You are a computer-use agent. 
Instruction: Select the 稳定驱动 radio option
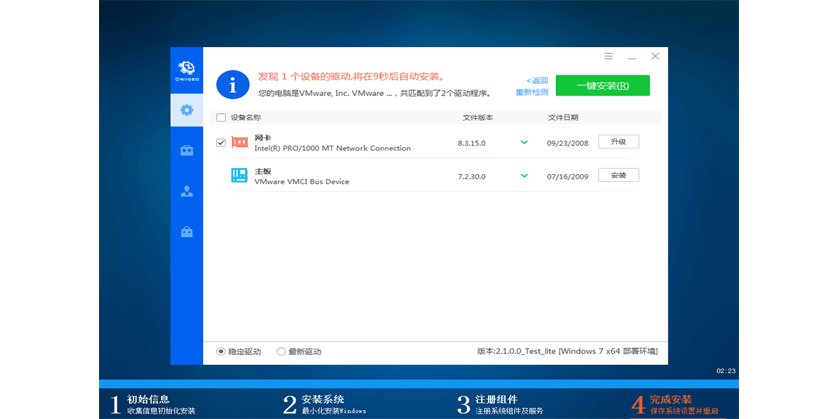pyautogui.click(x=221, y=351)
